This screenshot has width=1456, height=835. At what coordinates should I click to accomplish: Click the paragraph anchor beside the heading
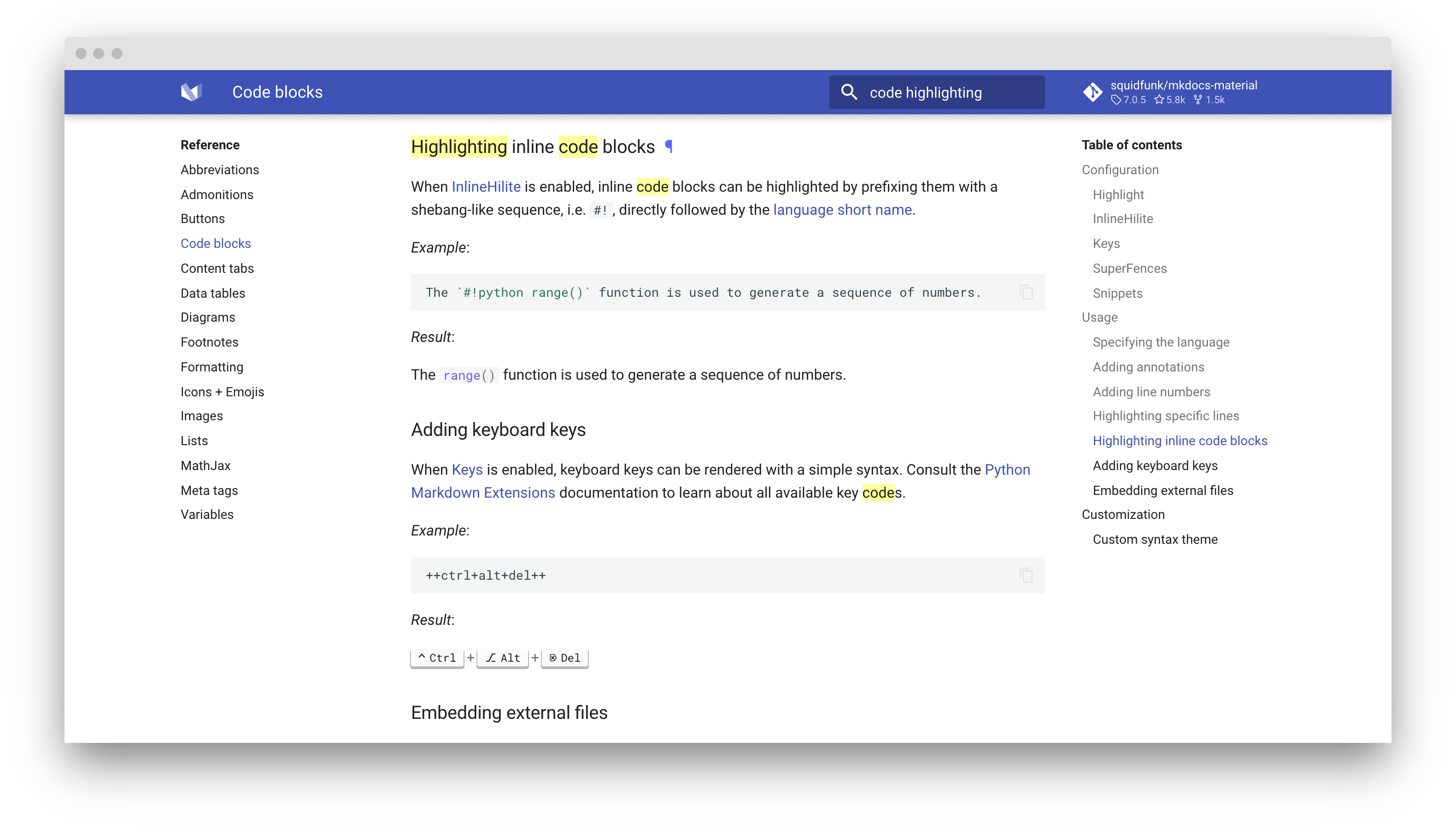pos(669,147)
